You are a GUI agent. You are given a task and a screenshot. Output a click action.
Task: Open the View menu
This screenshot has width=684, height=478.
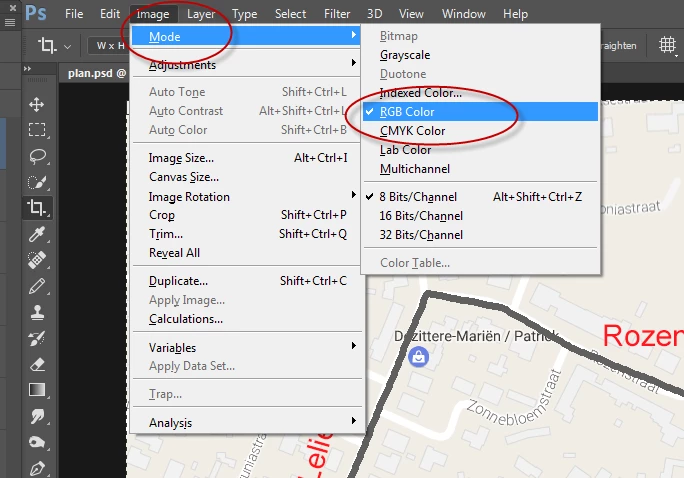tap(411, 14)
